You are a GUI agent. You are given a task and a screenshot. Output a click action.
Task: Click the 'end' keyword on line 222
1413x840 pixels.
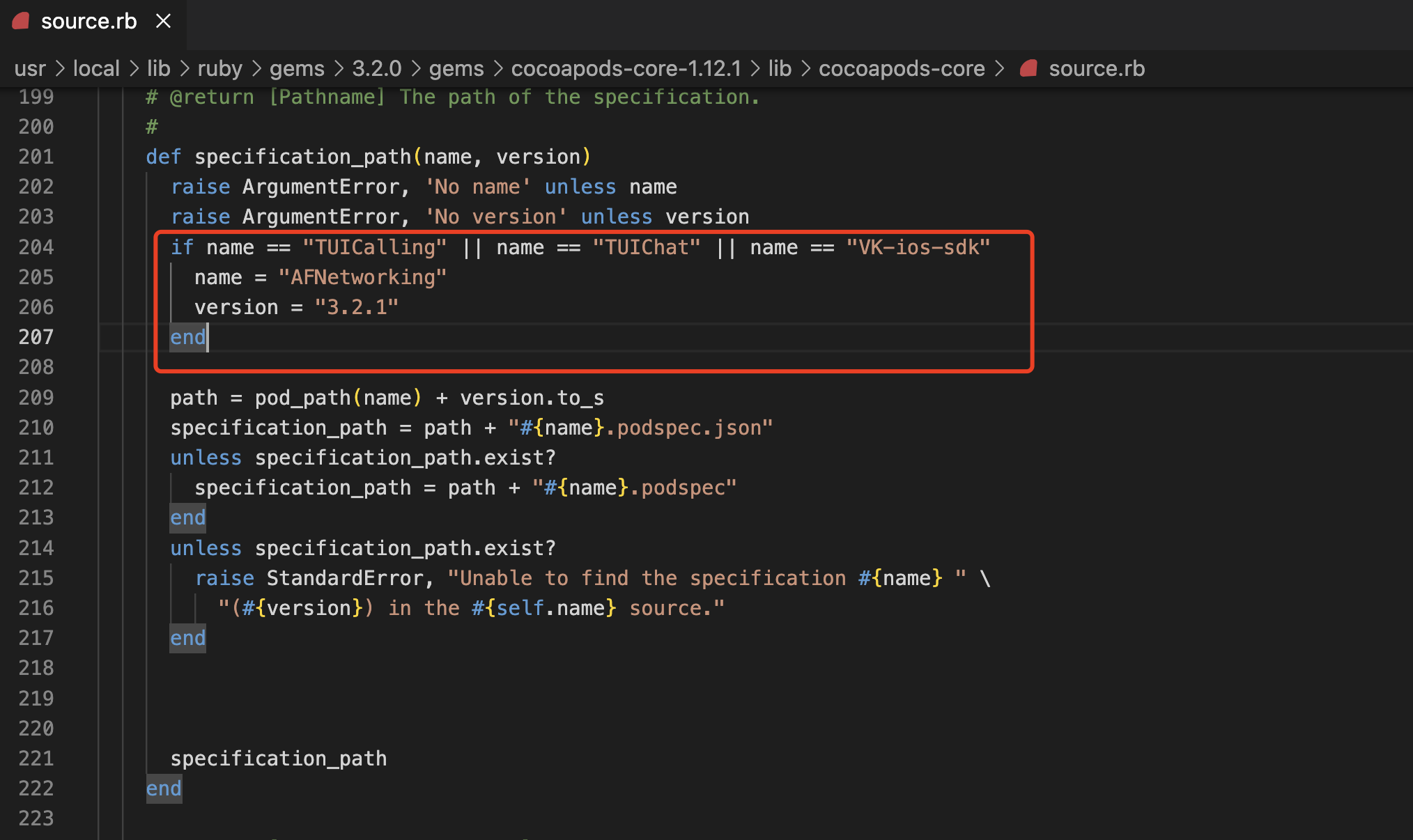(164, 788)
